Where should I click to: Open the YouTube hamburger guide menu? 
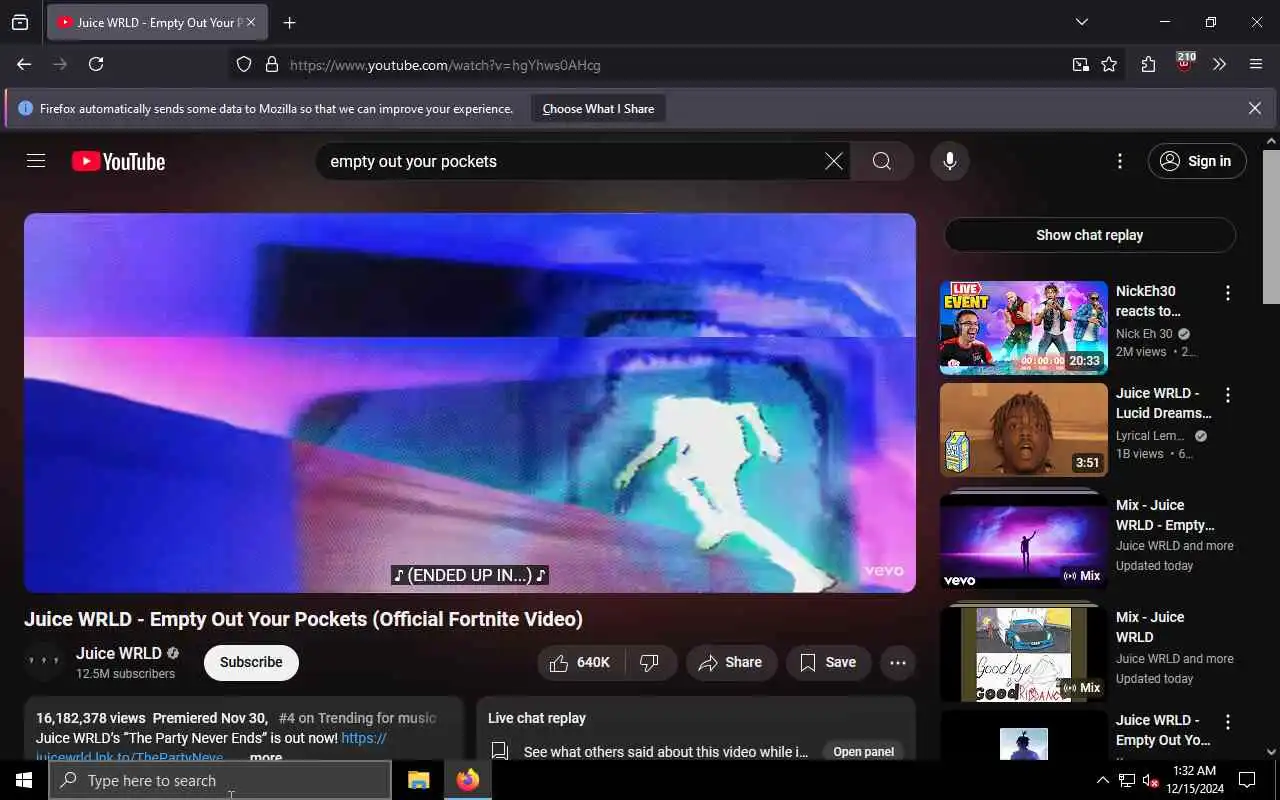tap(36, 161)
